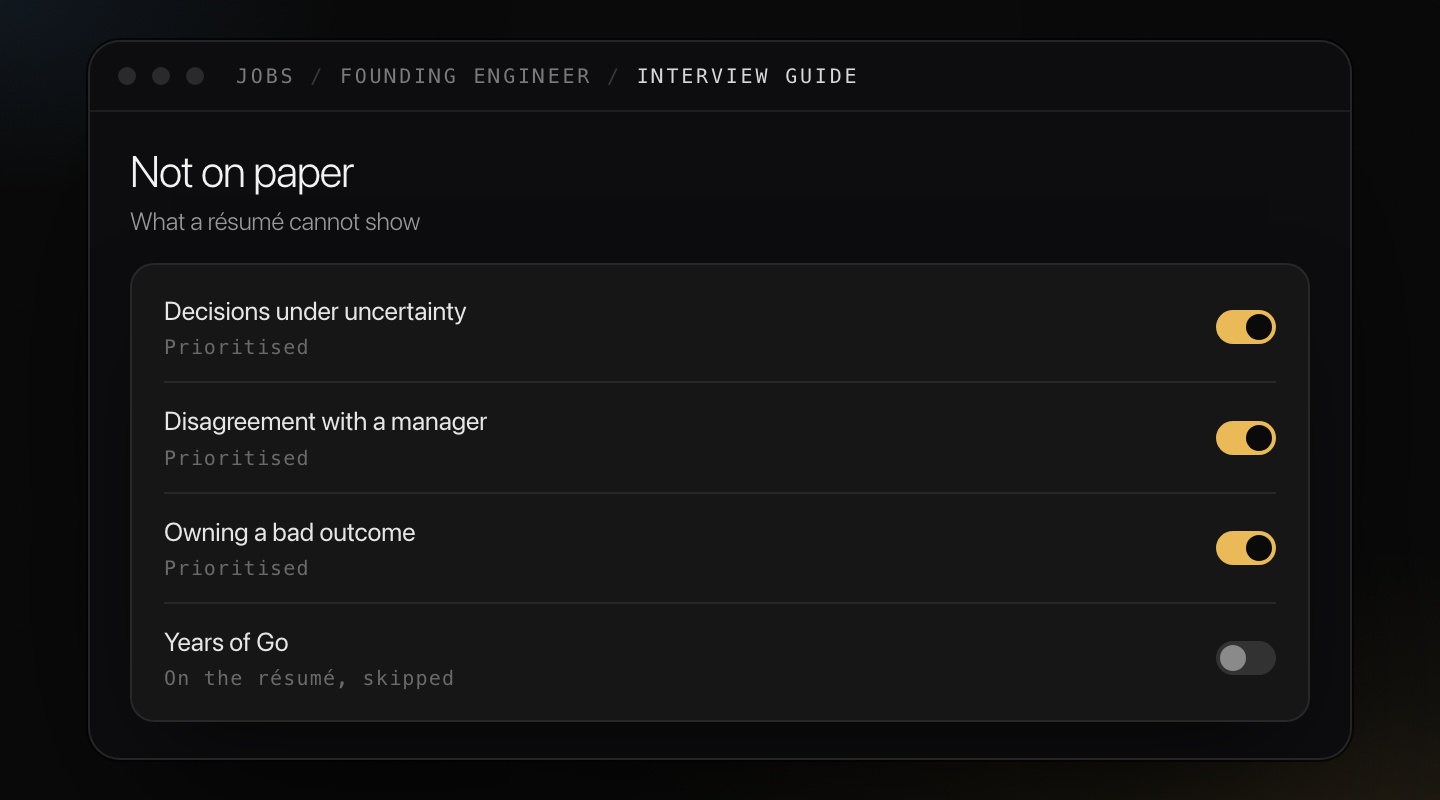Click the Prioritised status under Decisions
This screenshot has height=800, width=1440.
click(236, 347)
